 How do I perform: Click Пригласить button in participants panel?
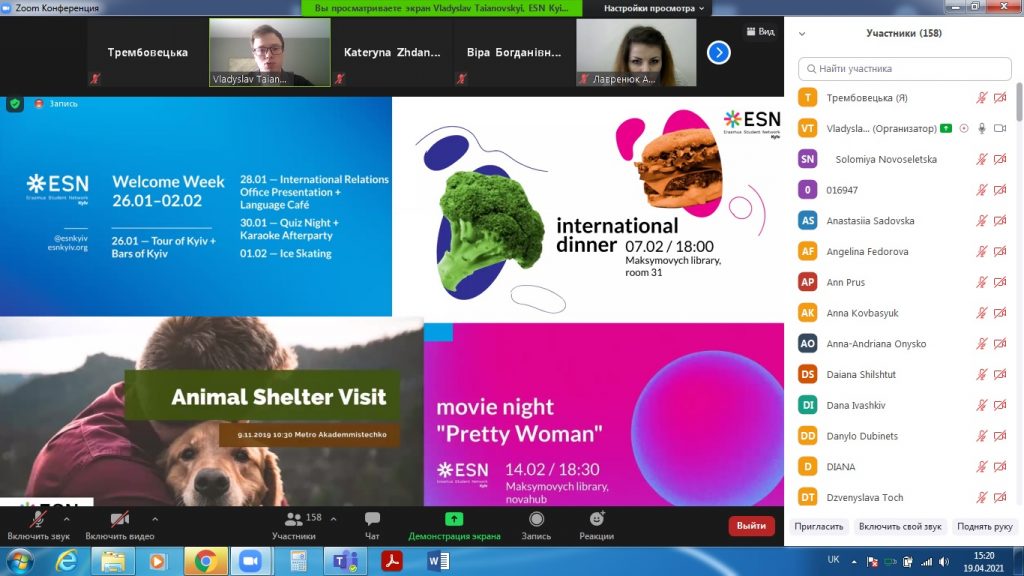[819, 526]
